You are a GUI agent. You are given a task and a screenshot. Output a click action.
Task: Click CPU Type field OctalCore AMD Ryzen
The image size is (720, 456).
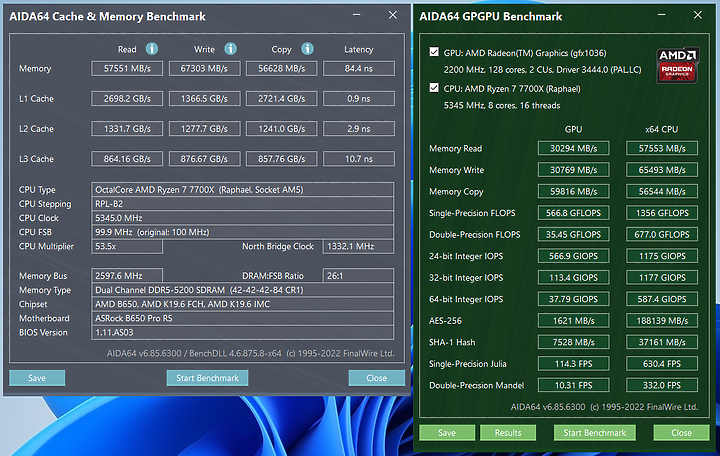click(x=242, y=190)
